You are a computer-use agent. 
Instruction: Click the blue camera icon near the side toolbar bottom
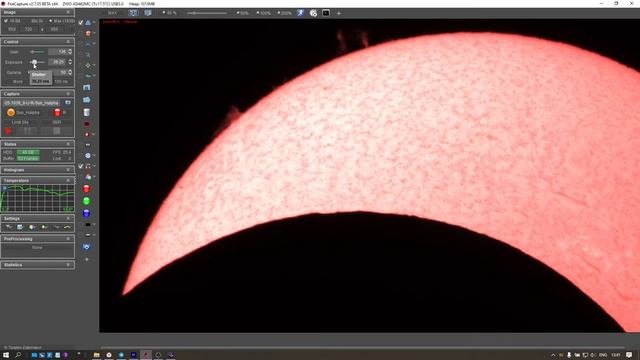coord(87,247)
